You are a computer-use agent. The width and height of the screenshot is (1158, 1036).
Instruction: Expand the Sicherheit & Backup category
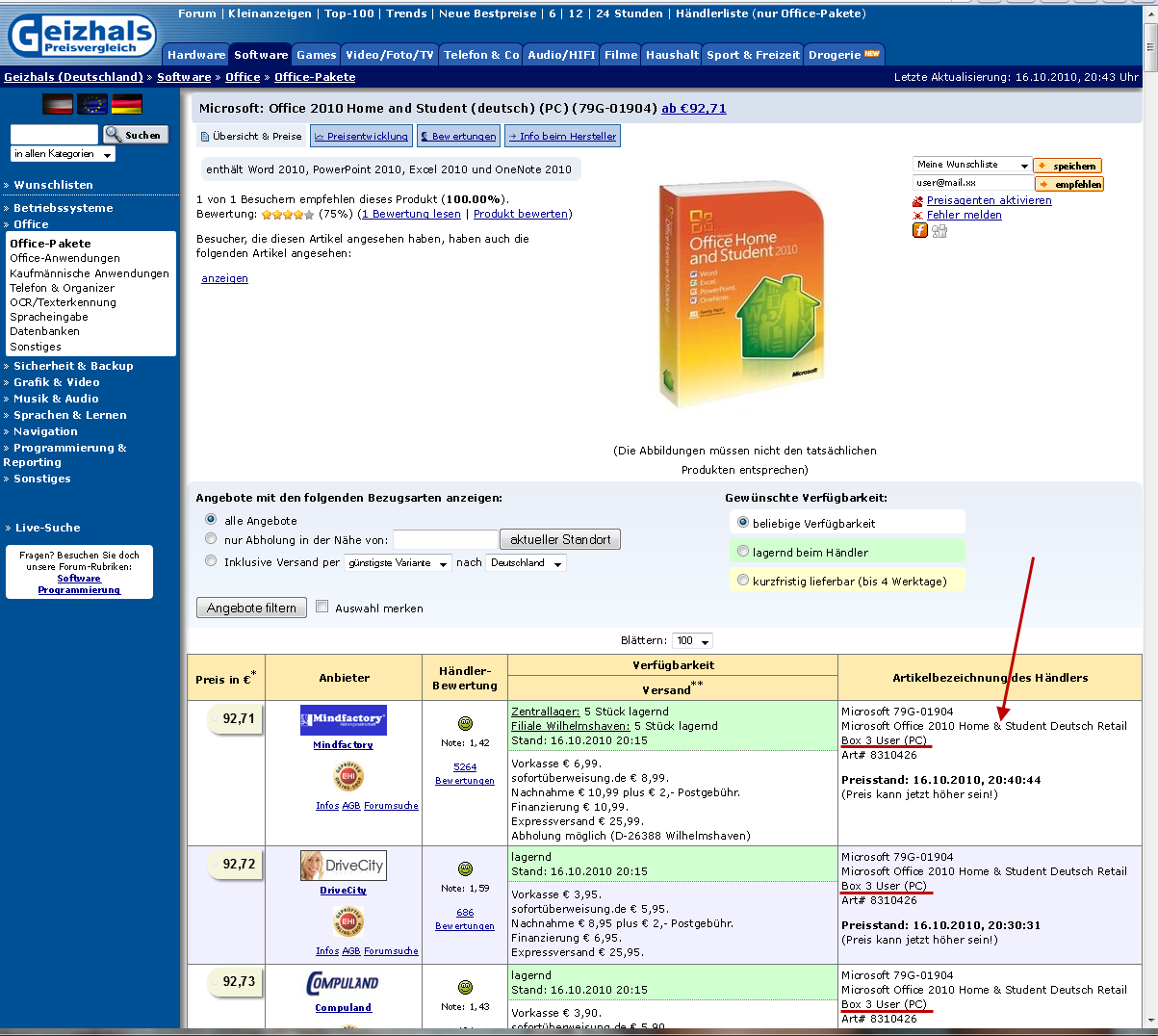73,366
